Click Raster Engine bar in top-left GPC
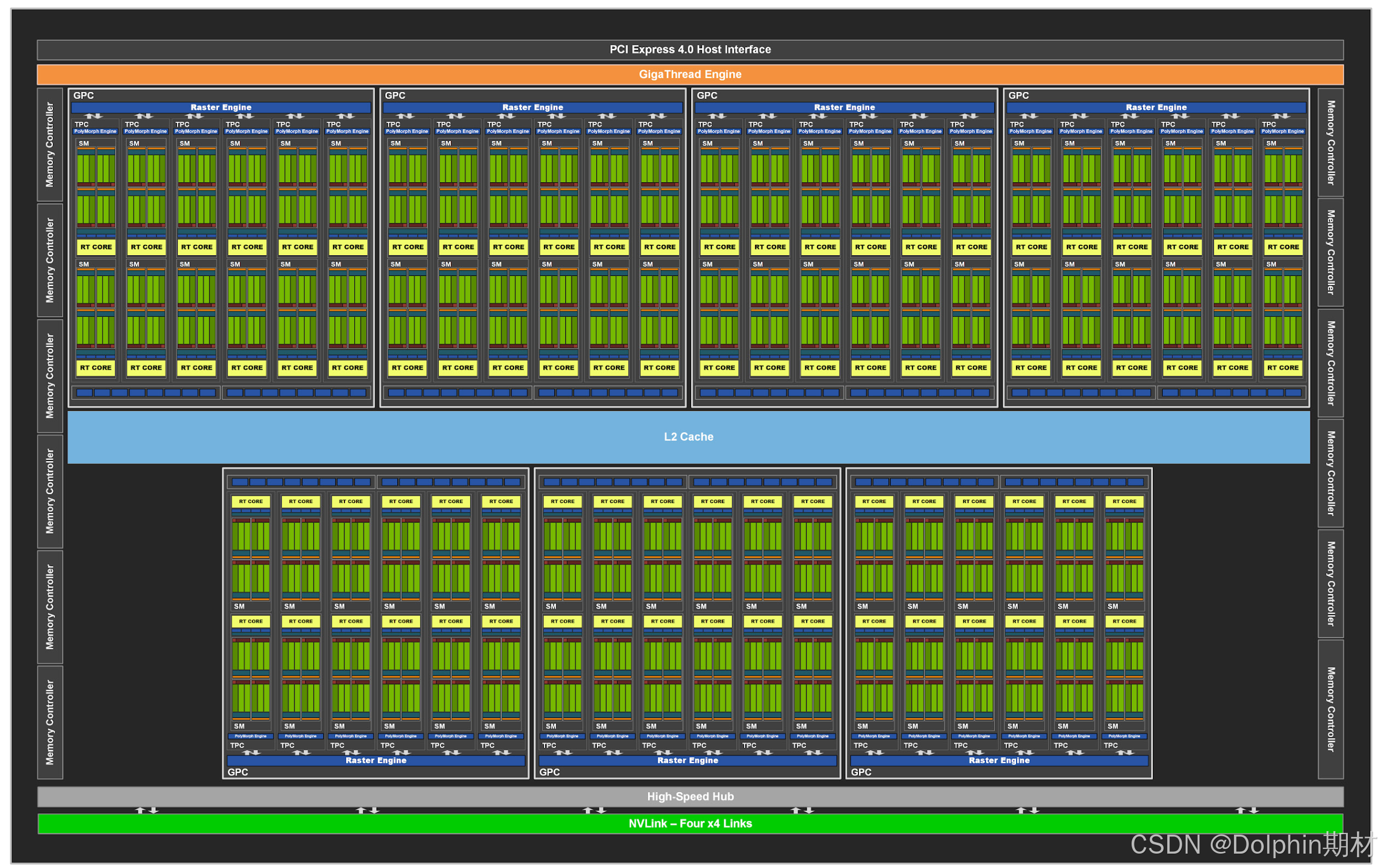 tap(221, 107)
